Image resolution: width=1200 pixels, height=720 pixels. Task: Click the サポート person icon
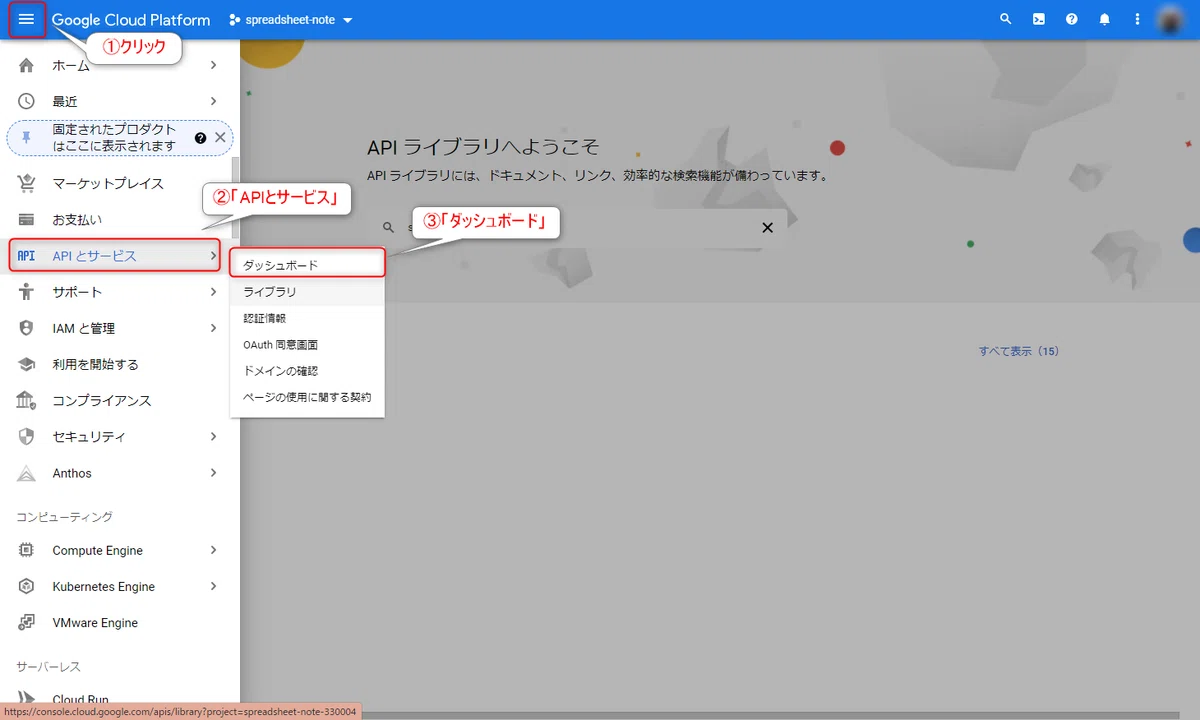27,292
